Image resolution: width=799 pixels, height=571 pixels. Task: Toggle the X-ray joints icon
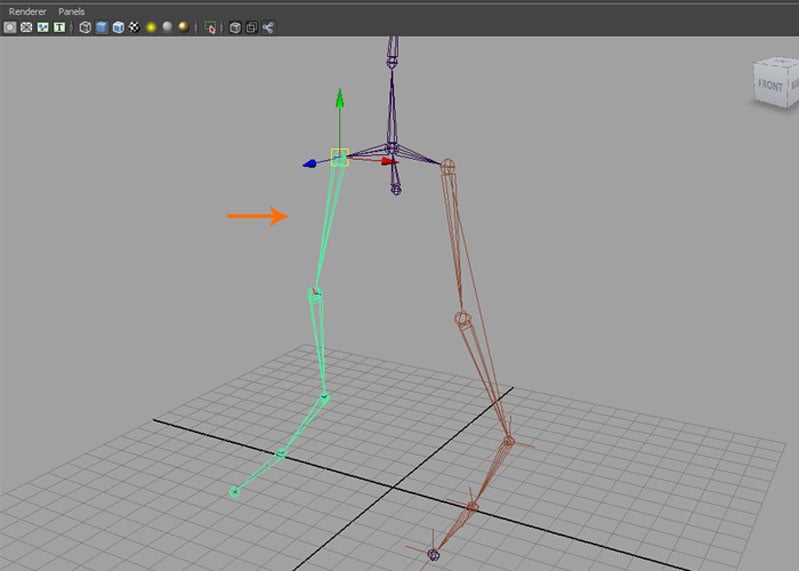pos(268,27)
